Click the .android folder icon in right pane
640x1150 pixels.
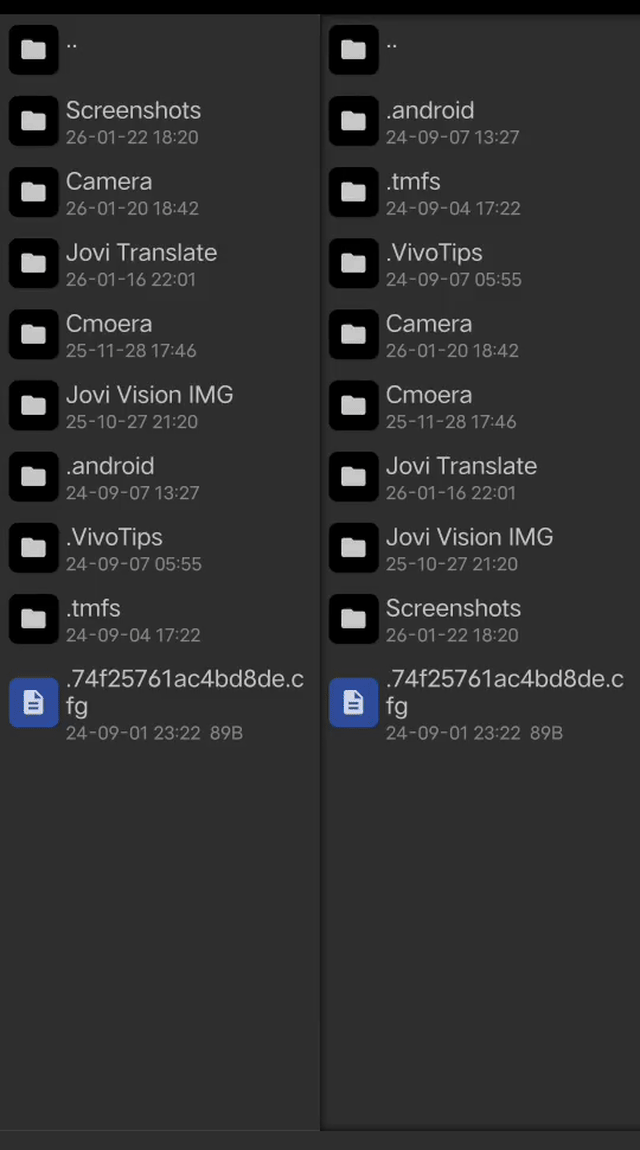pyautogui.click(x=353, y=121)
